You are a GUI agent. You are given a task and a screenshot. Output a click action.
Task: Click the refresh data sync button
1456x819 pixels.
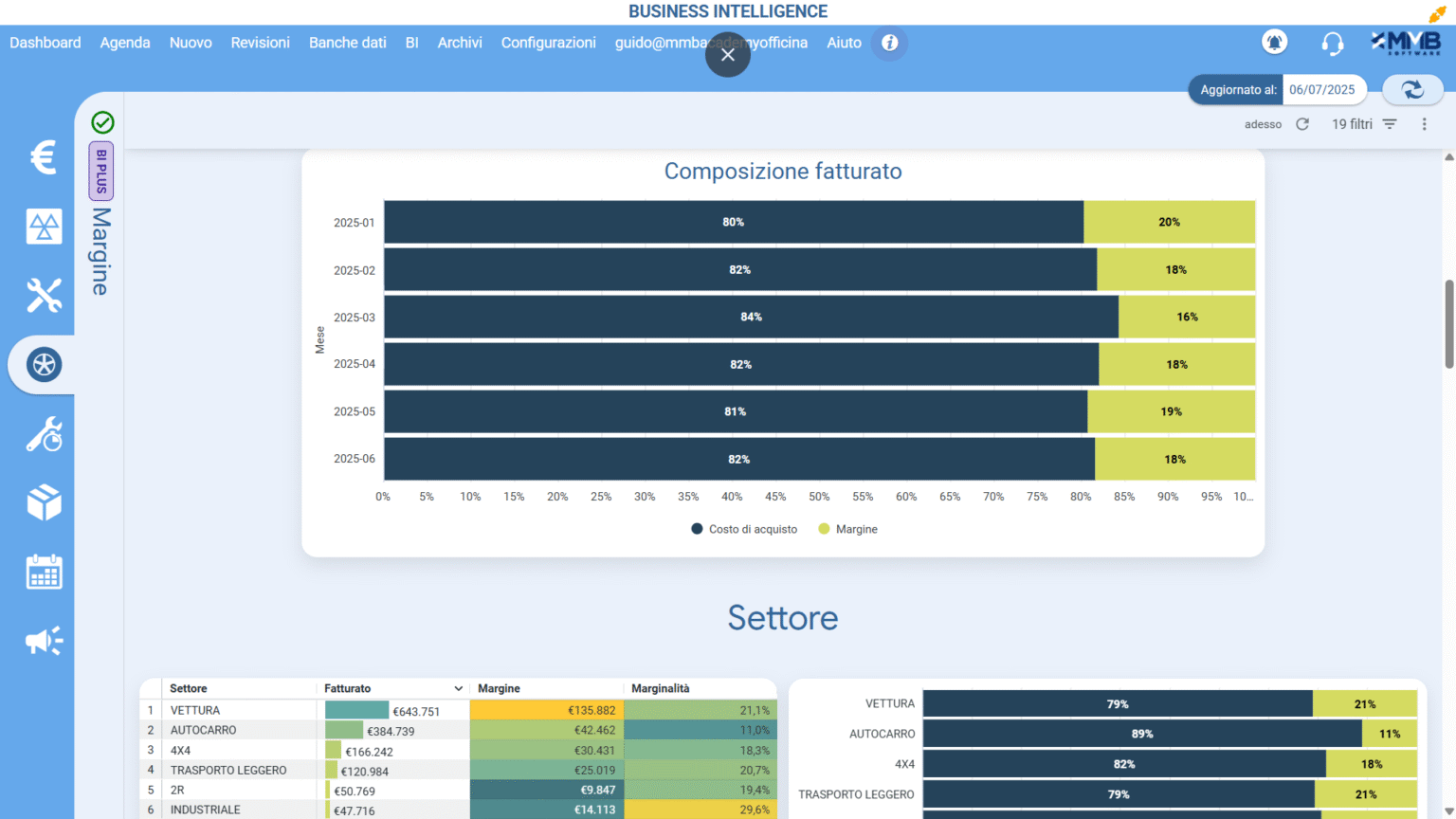[x=1412, y=90]
